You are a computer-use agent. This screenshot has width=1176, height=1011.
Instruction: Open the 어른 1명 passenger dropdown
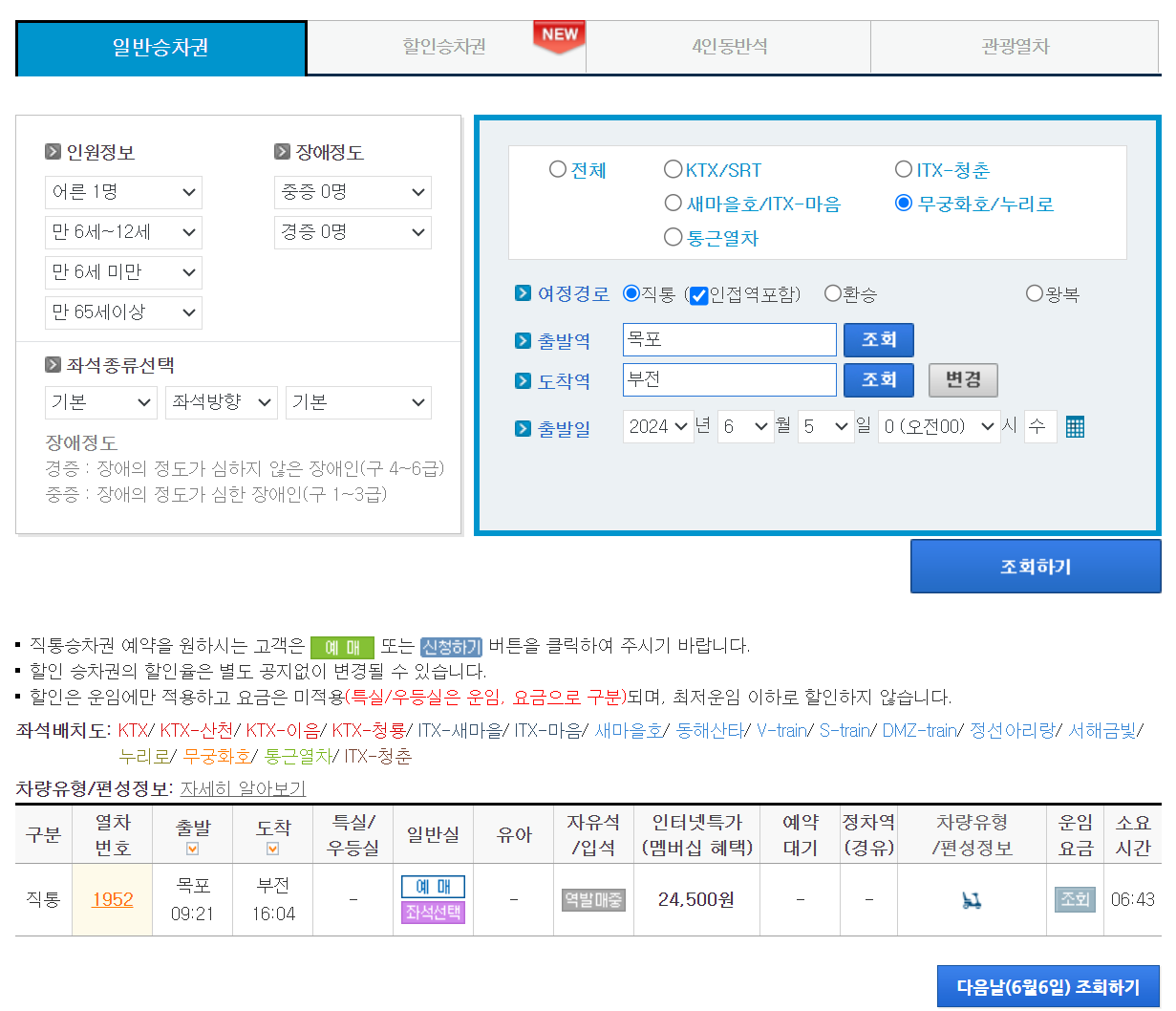point(123,192)
